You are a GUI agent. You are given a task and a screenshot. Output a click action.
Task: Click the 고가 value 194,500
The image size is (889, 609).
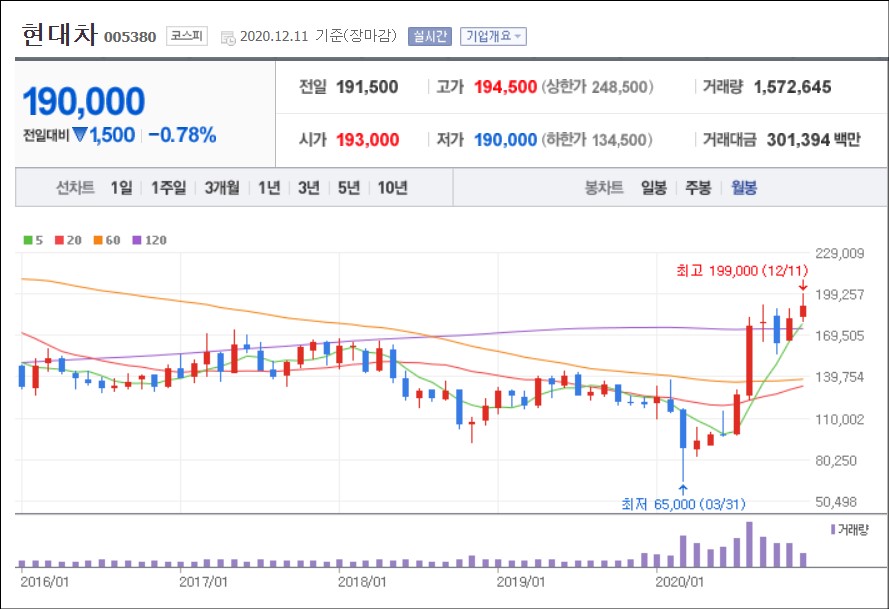tap(505, 87)
